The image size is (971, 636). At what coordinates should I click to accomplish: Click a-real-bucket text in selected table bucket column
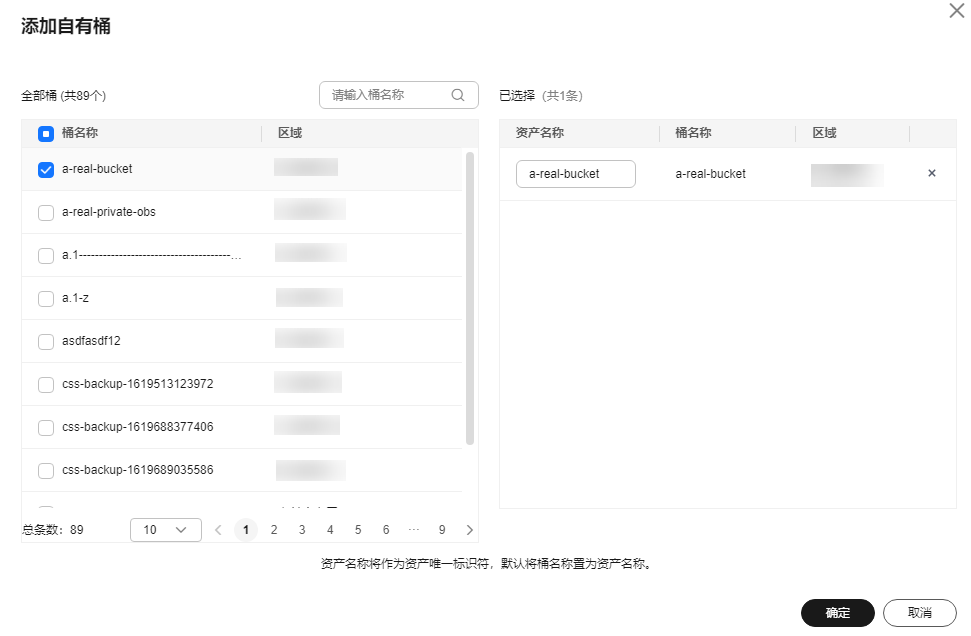[710, 174]
